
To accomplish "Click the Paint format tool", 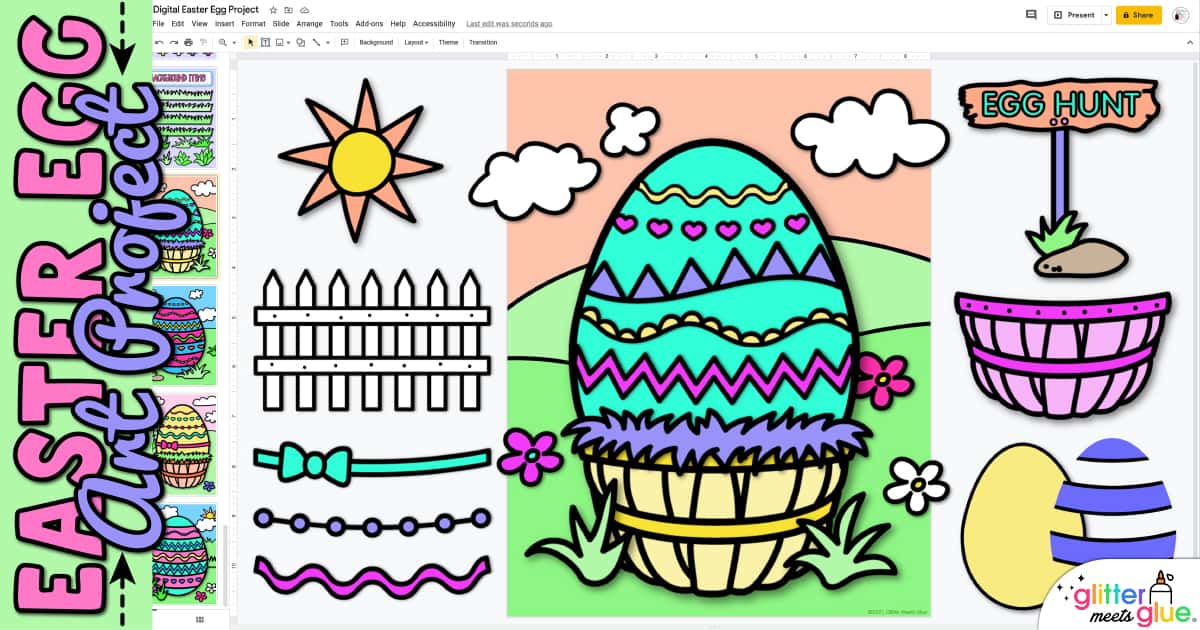I will tap(203, 43).
